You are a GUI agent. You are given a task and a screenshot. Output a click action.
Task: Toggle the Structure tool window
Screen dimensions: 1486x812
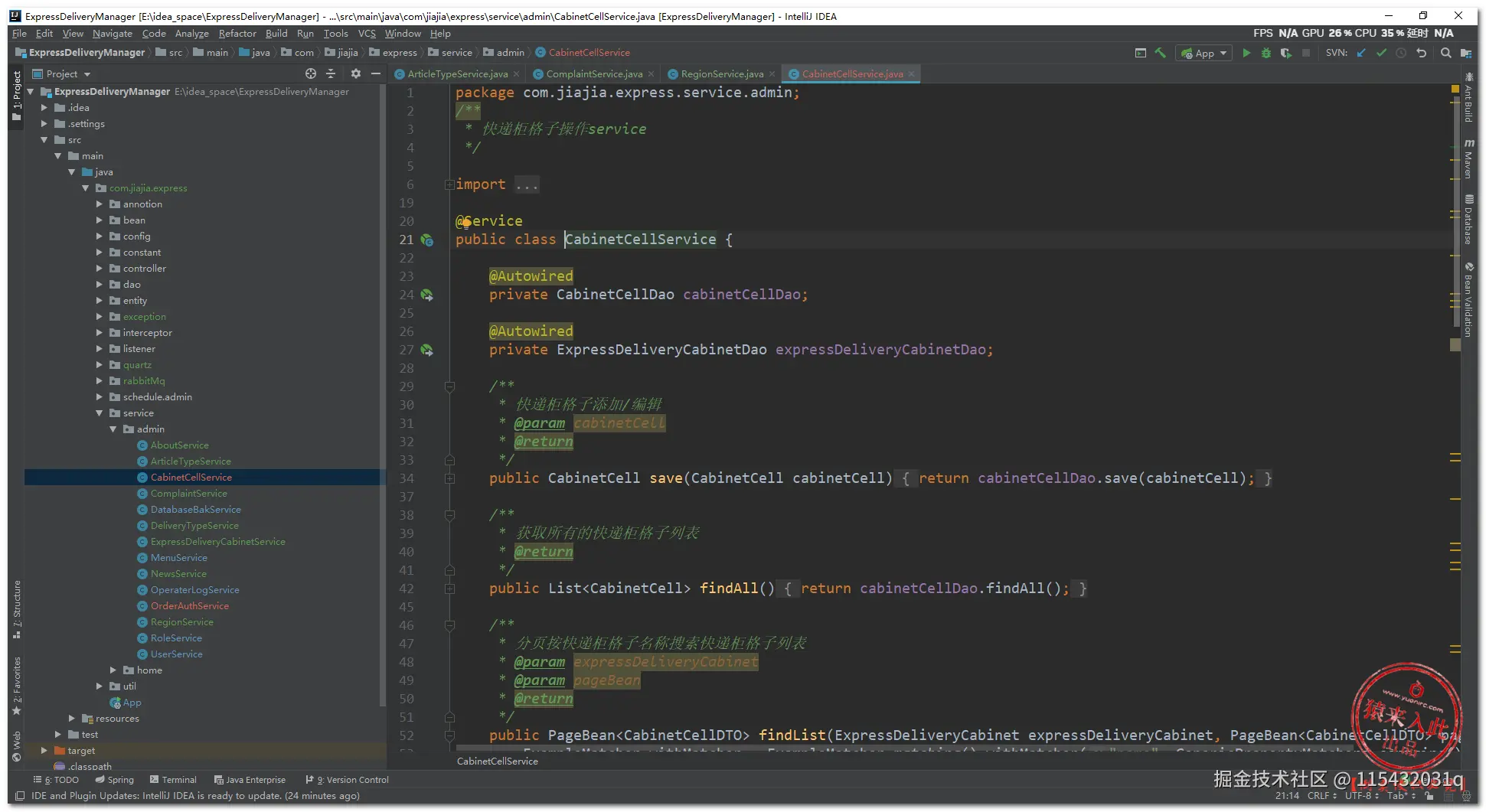tap(17, 608)
